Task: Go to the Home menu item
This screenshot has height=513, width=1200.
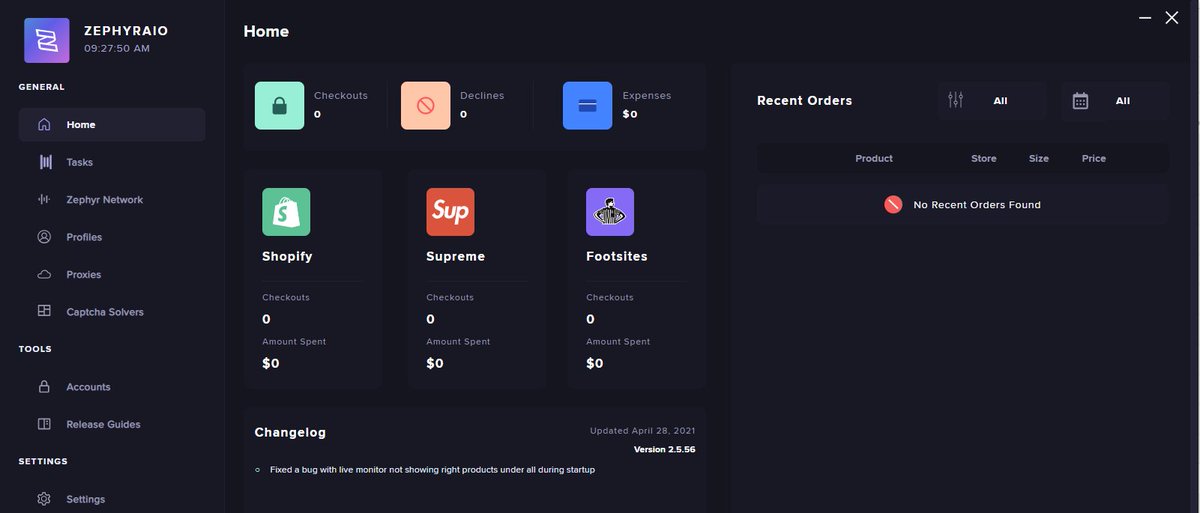Action: coord(111,125)
